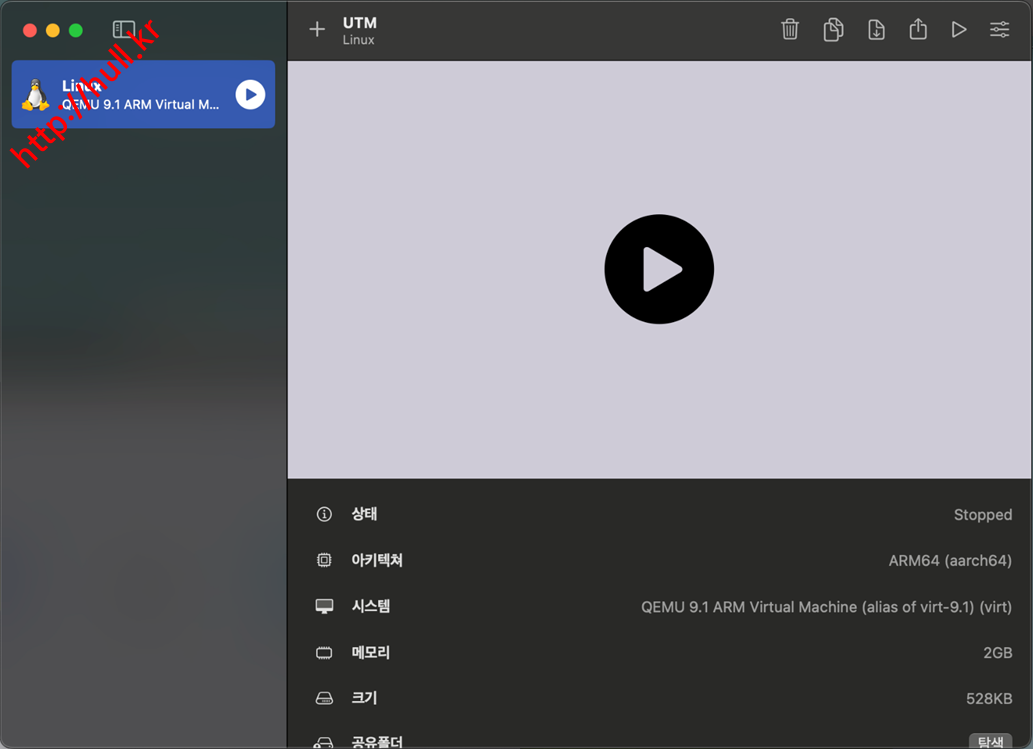Open VM settings with the sliders icon
The image size is (1033, 749).
tap(999, 30)
